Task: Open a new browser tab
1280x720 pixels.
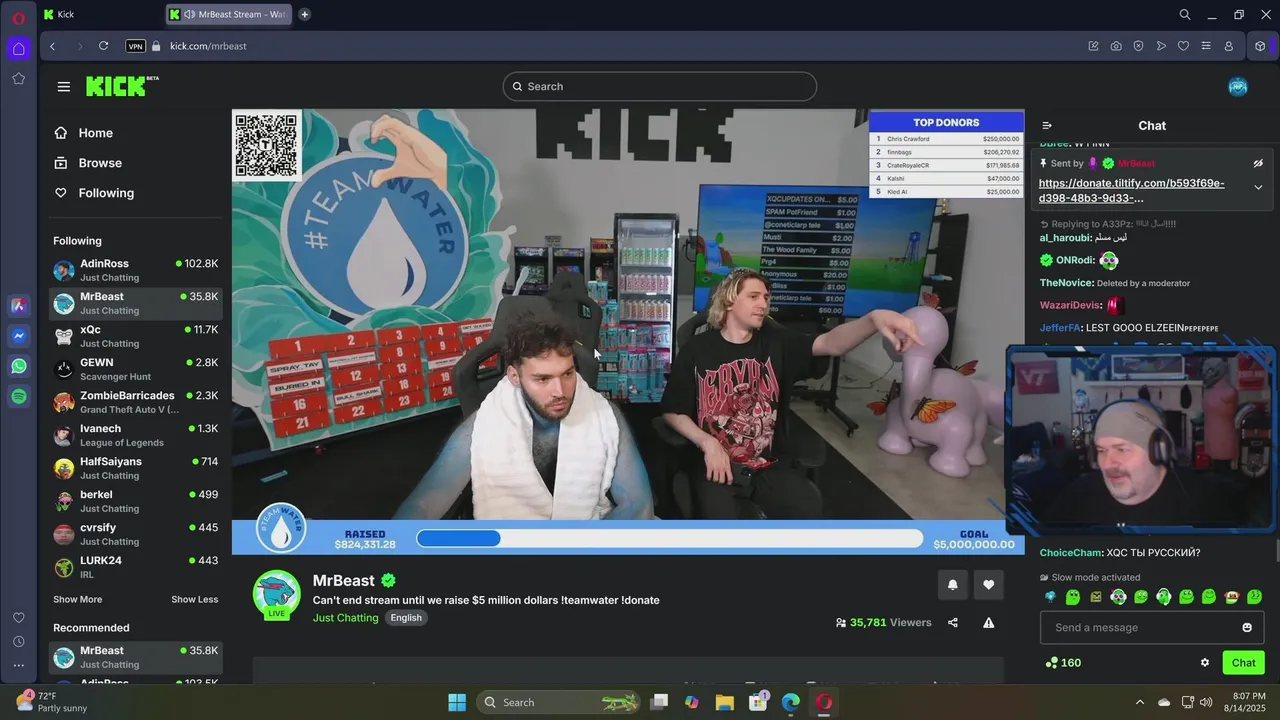Action: pos(304,14)
